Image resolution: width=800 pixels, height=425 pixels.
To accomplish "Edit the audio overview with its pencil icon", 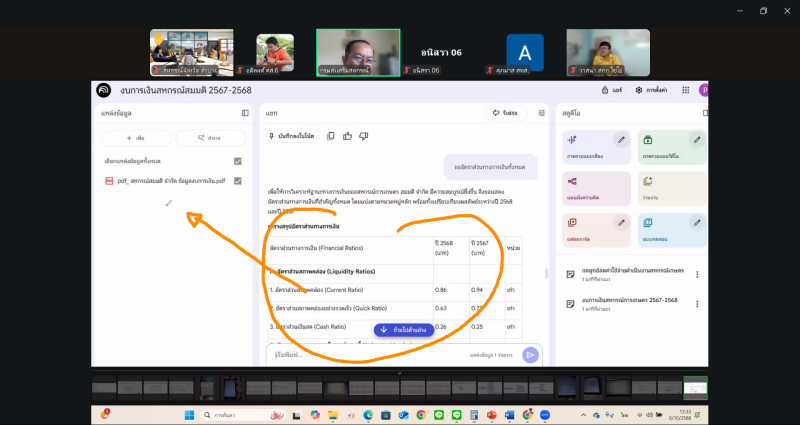I will (621, 139).
